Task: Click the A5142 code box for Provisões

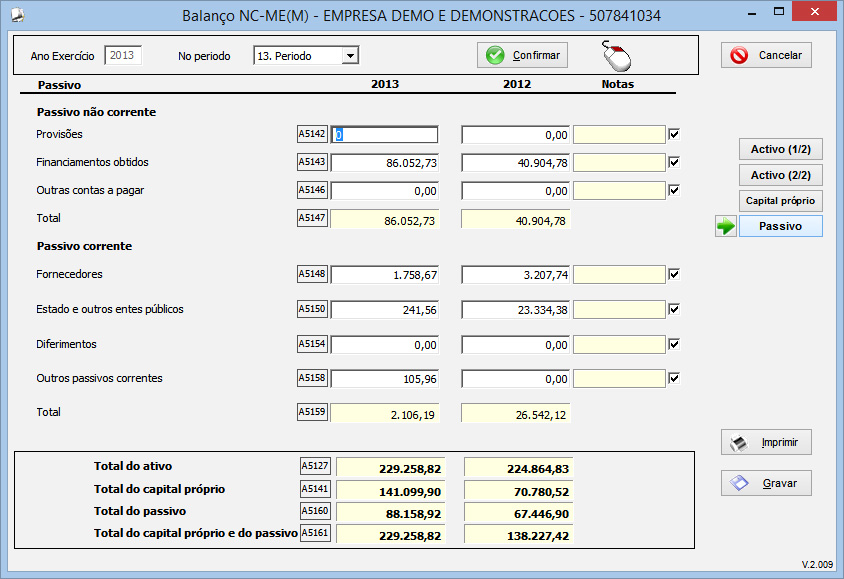Action: click(x=312, y=134)
